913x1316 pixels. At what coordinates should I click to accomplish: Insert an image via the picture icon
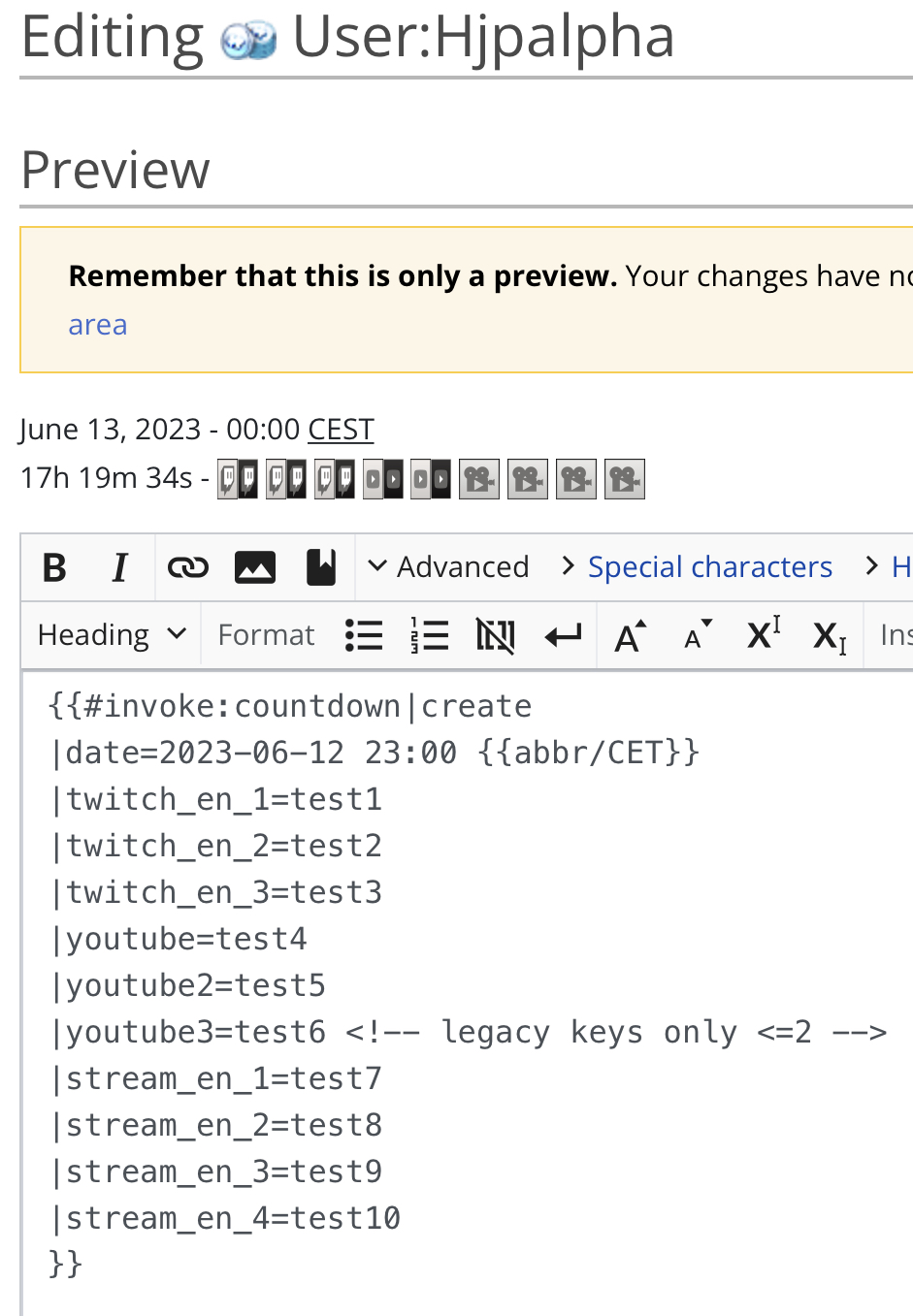tap(254, 566)
